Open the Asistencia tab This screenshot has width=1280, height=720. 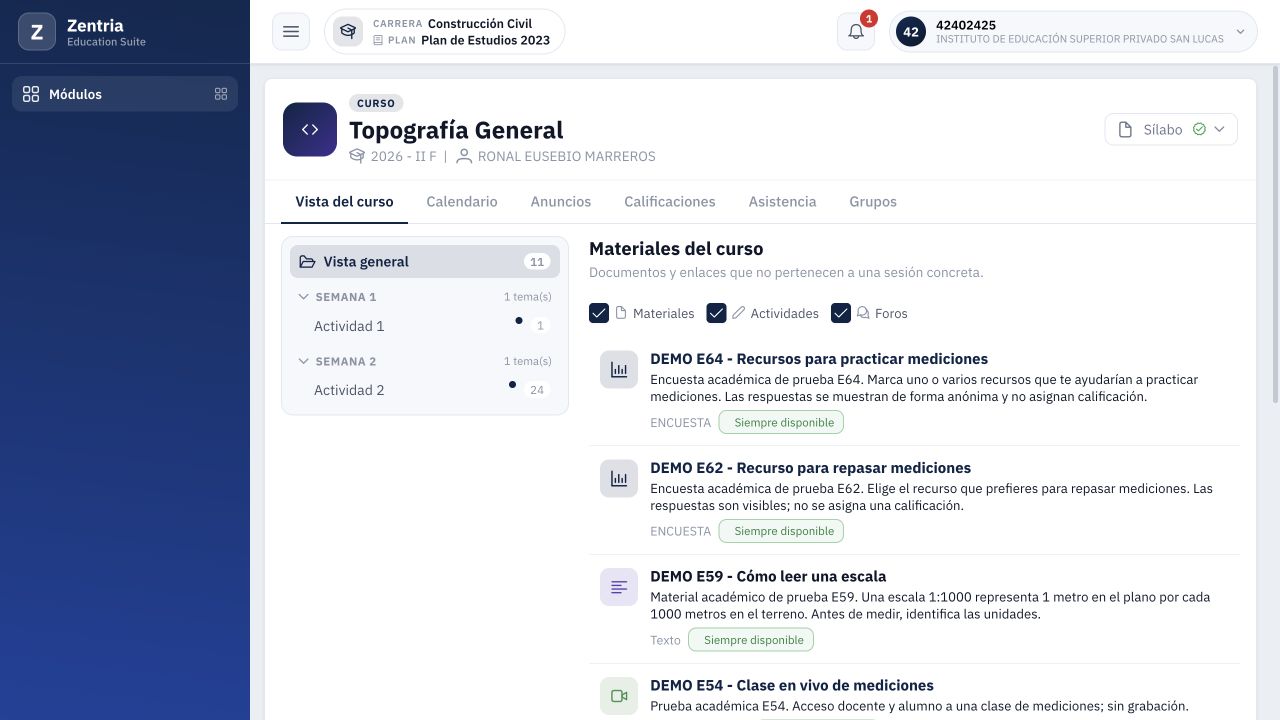pyautogui.click(x=783, y=202)
